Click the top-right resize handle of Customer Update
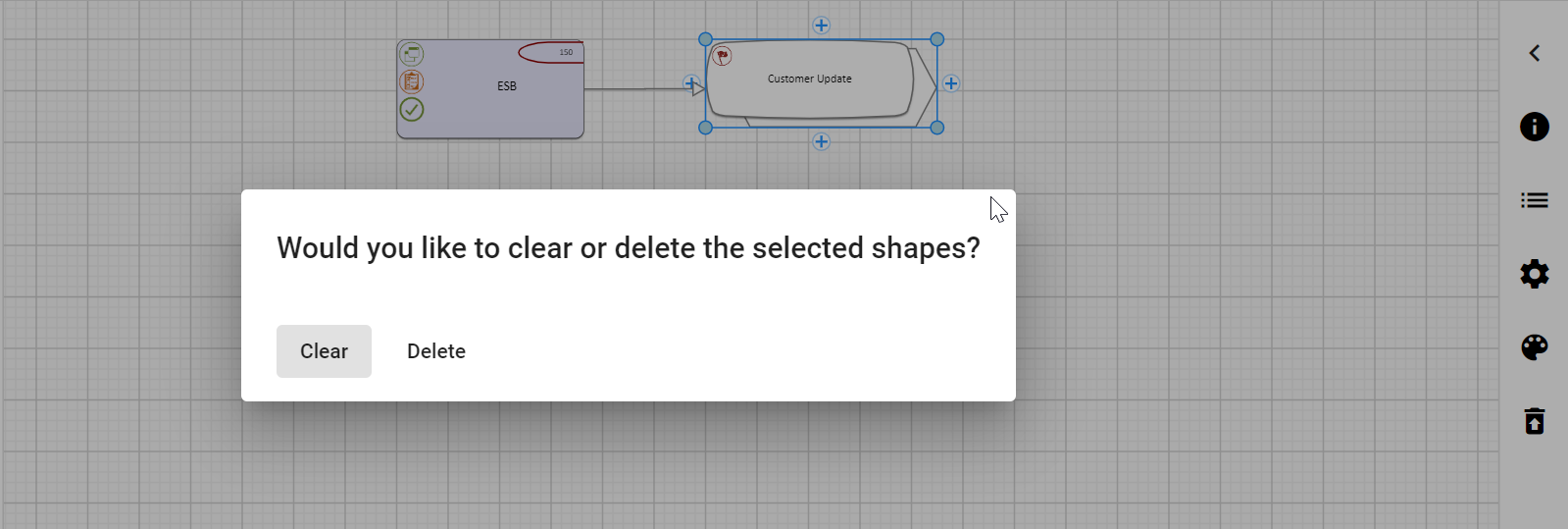 [x=936, y=39]
